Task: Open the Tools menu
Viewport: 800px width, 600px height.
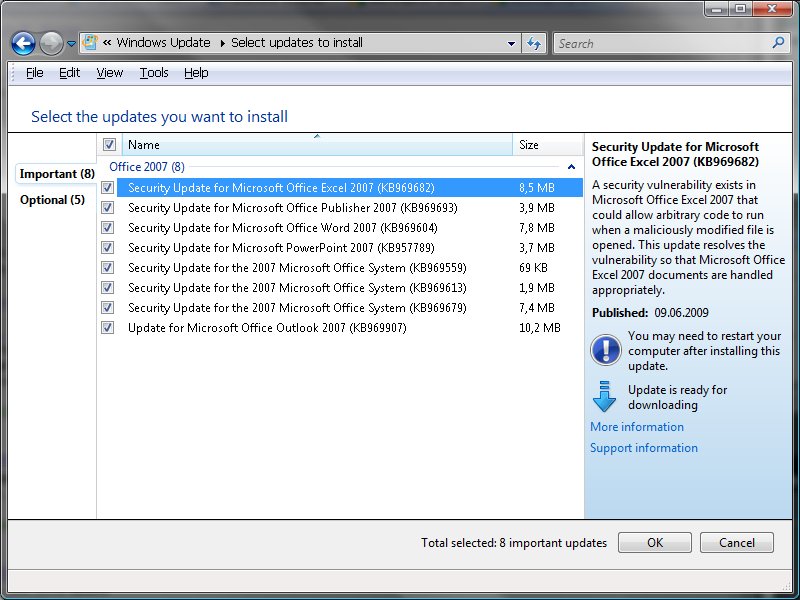Action: coord(154,73)
